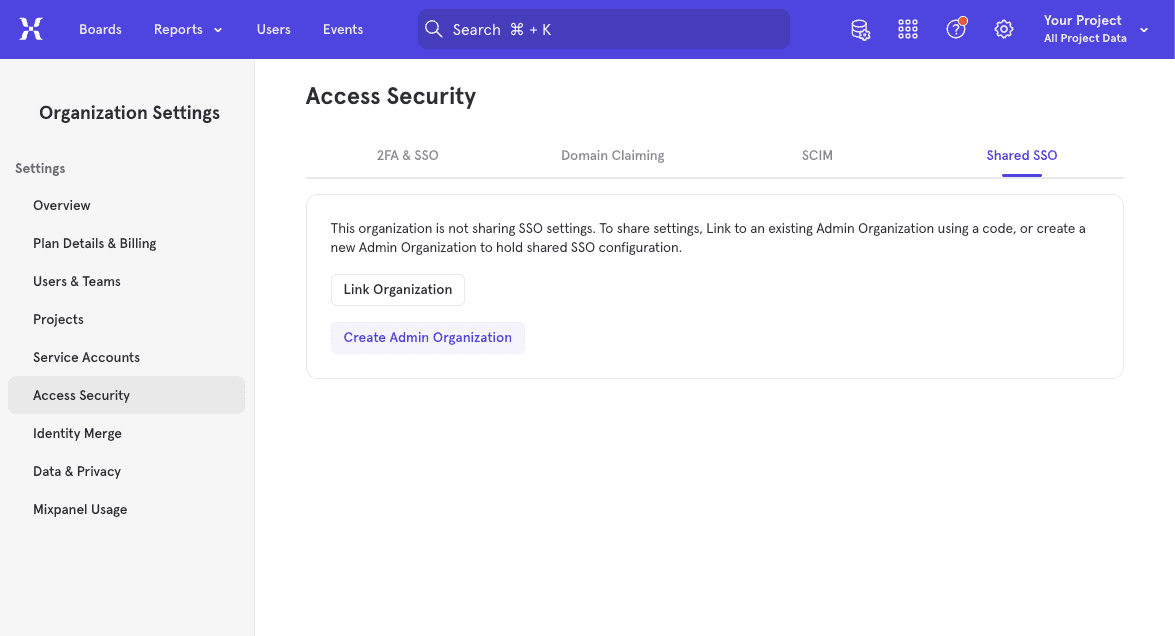This screenshot has height=636, width=1175.
Task: Click the Link Organization button
Action: click(x=397, y=289)
